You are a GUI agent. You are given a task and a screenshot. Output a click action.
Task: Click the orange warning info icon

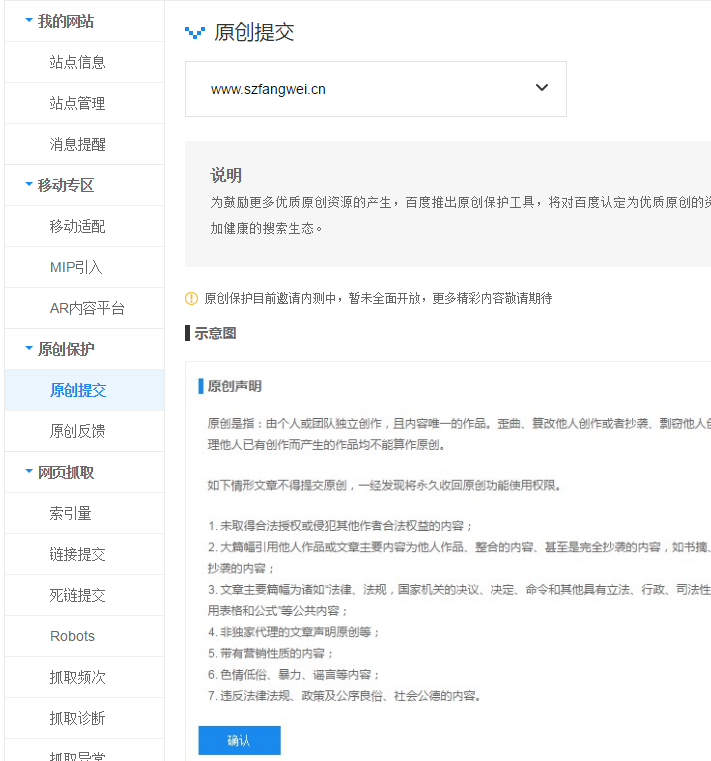click(191, 298)
